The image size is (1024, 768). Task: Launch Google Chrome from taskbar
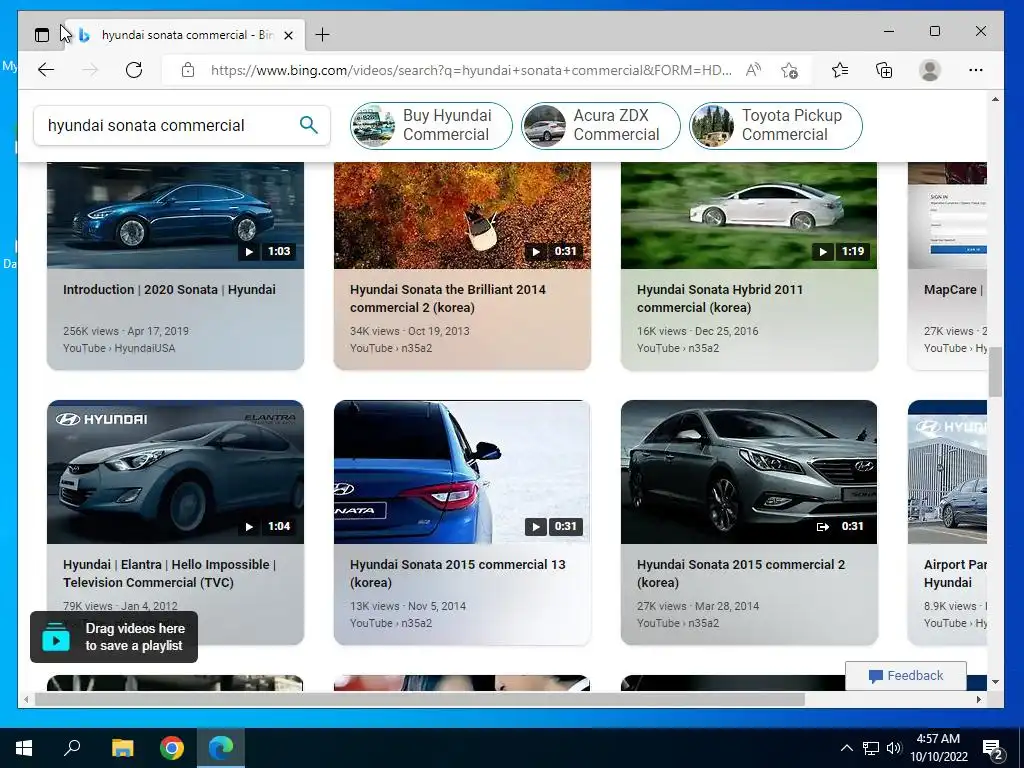coord(172,748)
